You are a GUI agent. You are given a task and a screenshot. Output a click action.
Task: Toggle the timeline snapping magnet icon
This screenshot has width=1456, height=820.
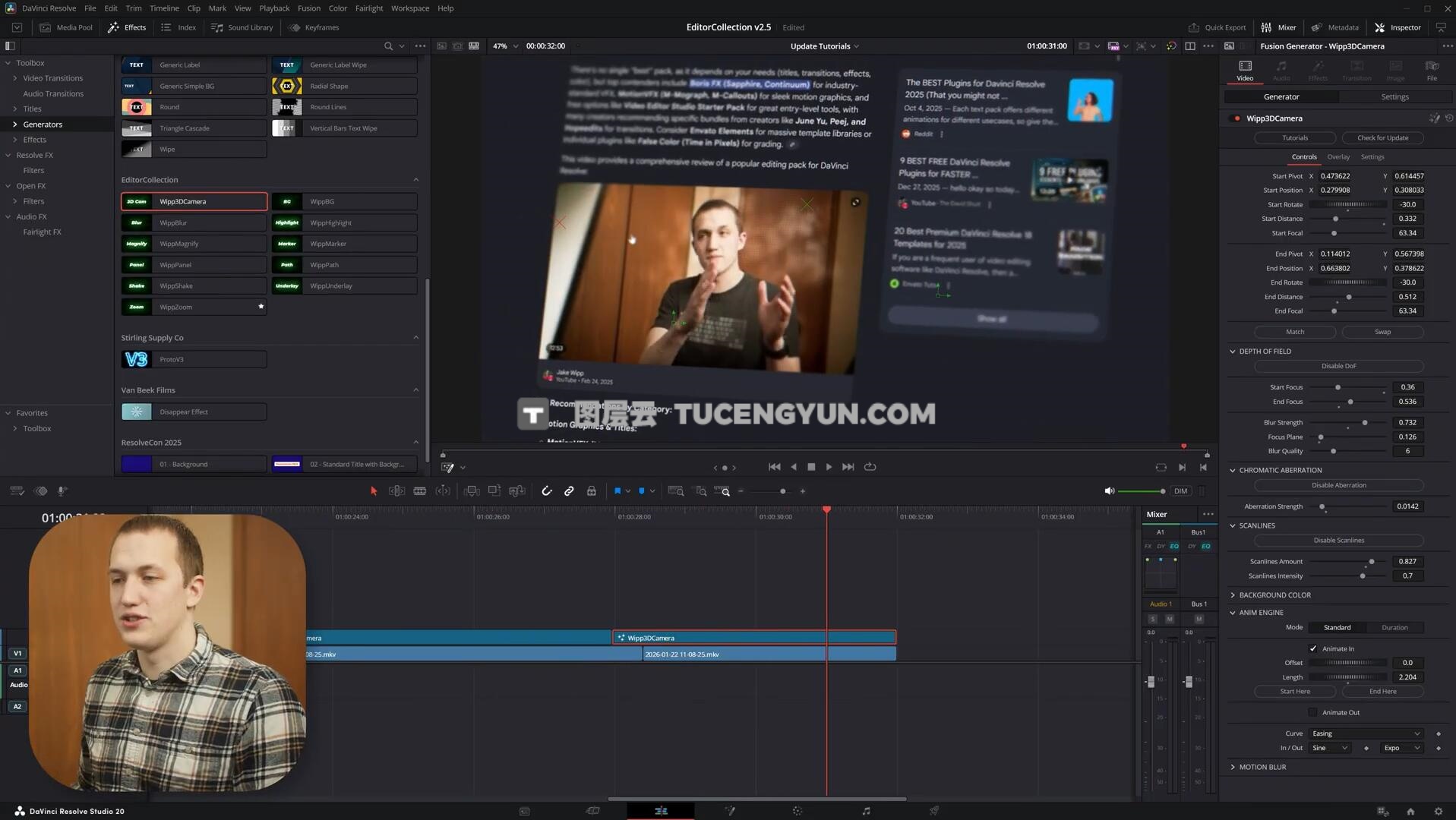click(546, 491)
